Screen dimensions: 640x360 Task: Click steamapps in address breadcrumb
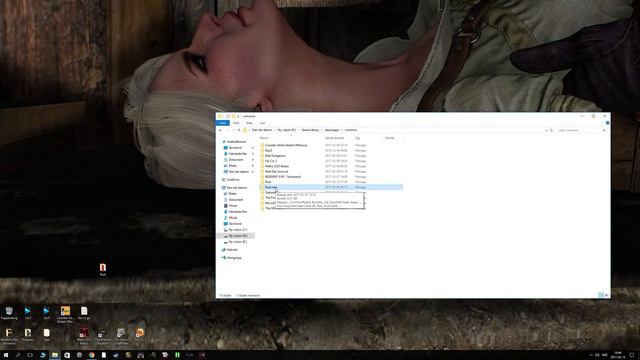[332, 130]
